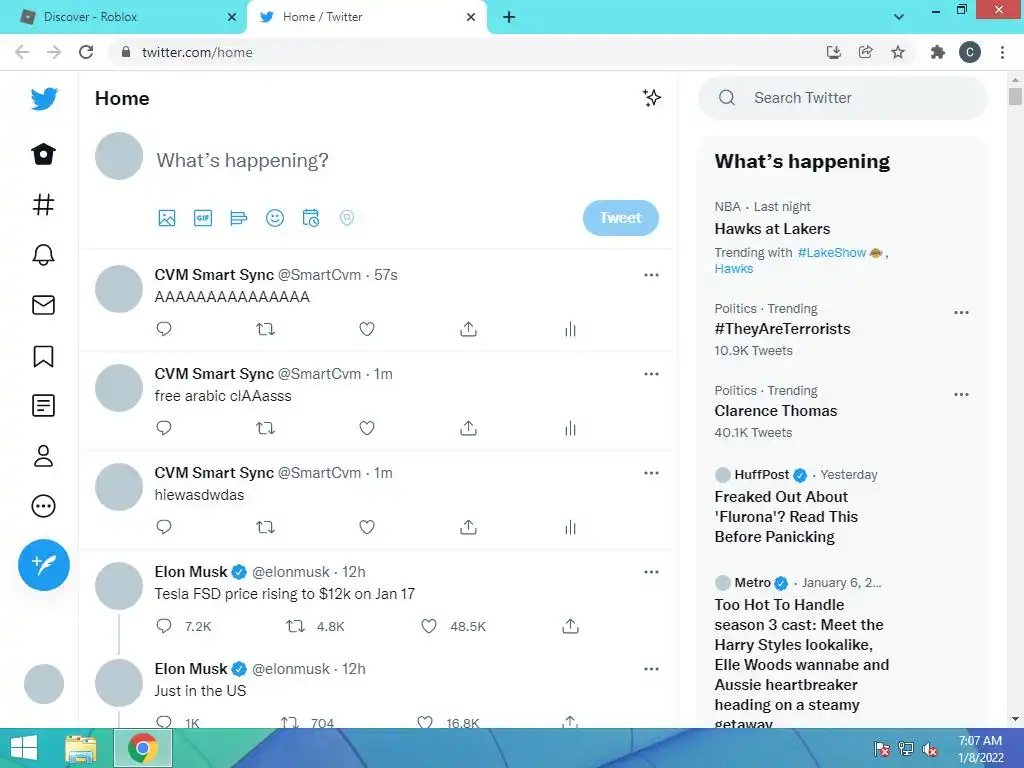
Task: Open Notifications bell icon
Action: tap(43, 255)
